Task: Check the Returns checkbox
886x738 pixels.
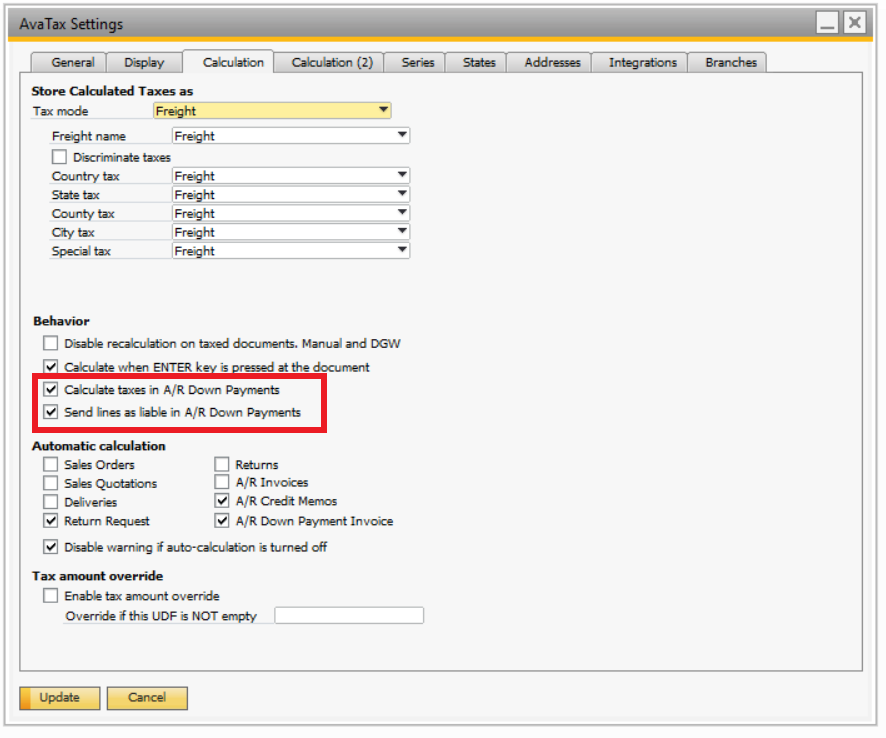Action: click(x=222, y=464)
